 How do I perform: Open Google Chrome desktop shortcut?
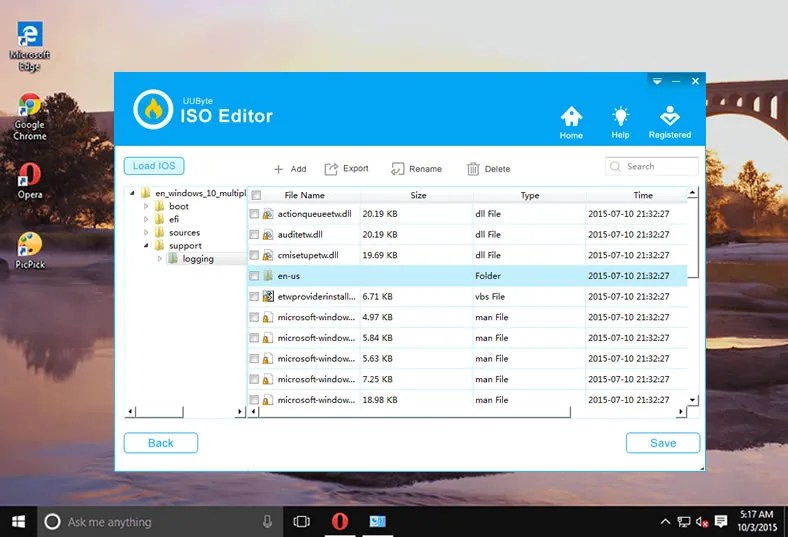[30, 117]
